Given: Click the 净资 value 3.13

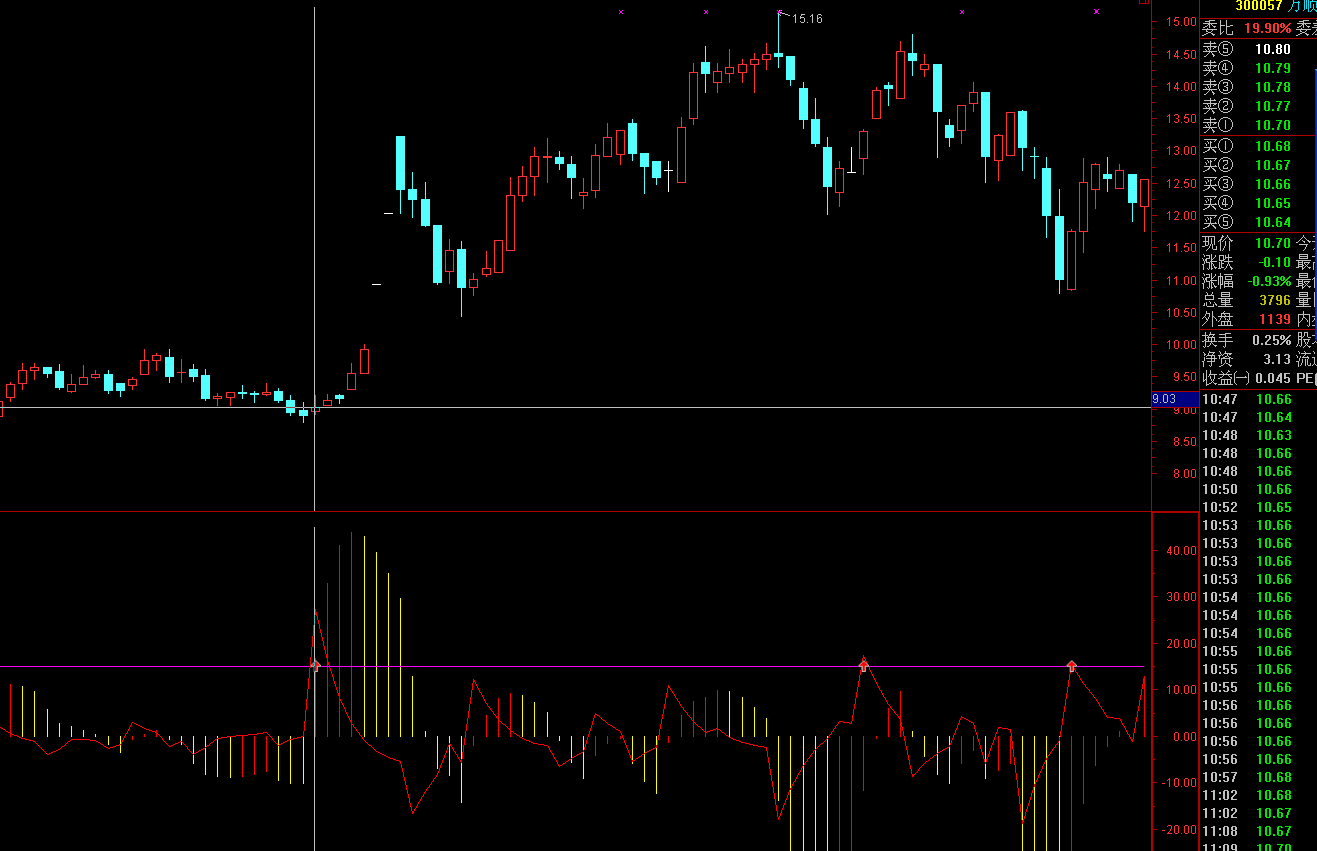Looking at the screenshot, I should [x=1277, y=359].
